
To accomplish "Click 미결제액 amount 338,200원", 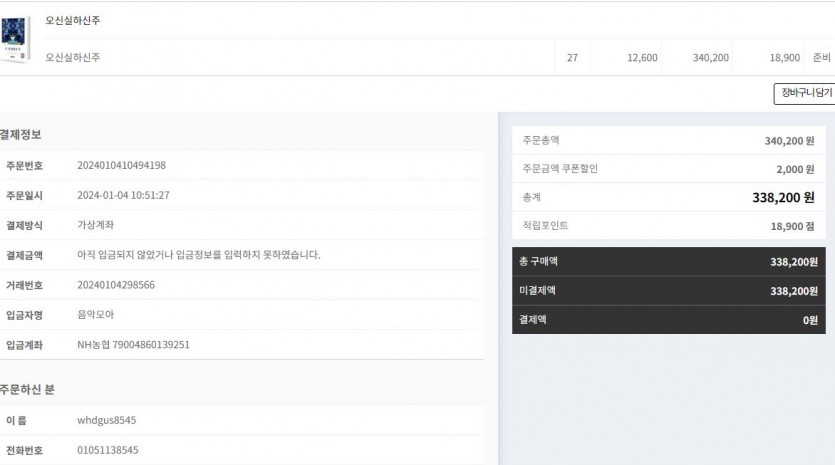I will click(793, 291).
